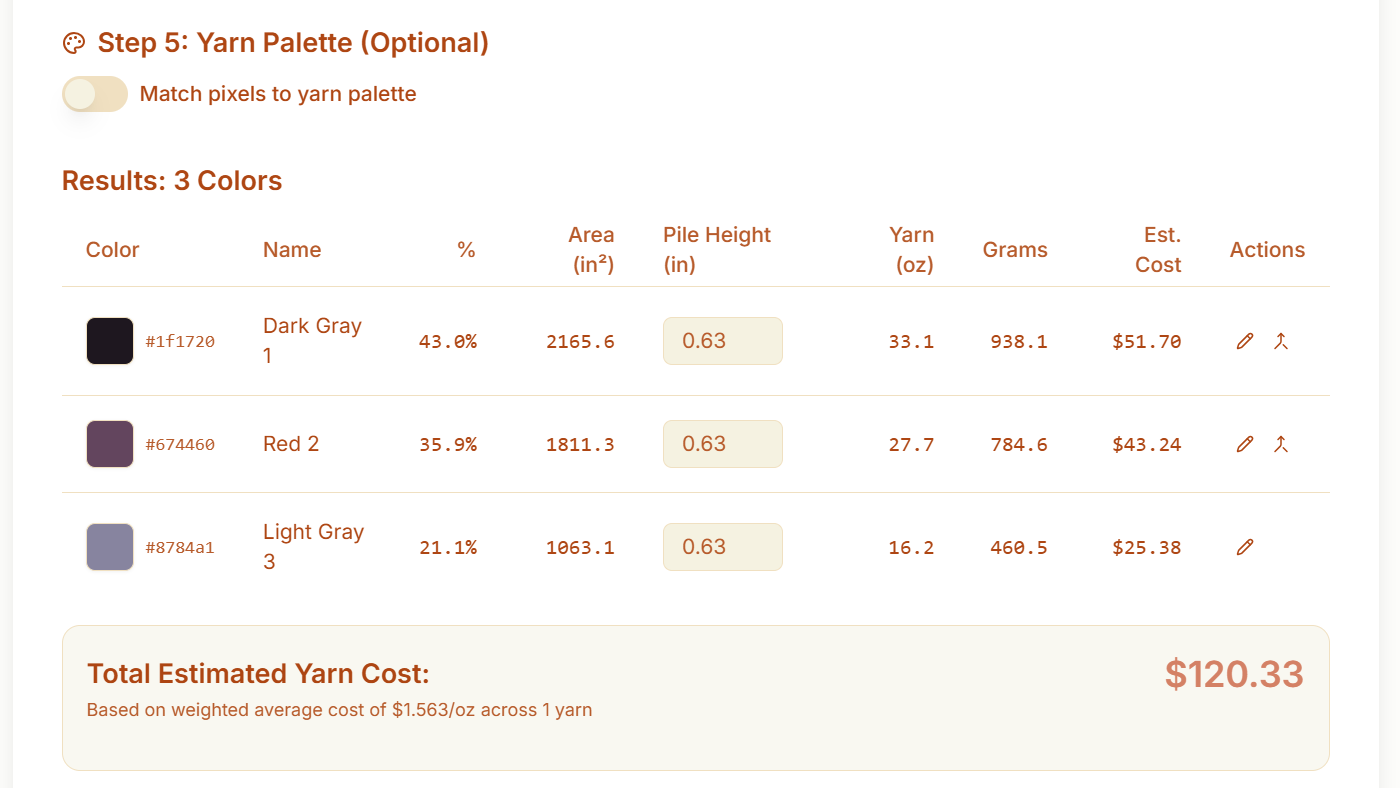Merge Red 2 using merge arrow icon
The width and height of the screenshot is (1400, 788).
point(1281,443)
